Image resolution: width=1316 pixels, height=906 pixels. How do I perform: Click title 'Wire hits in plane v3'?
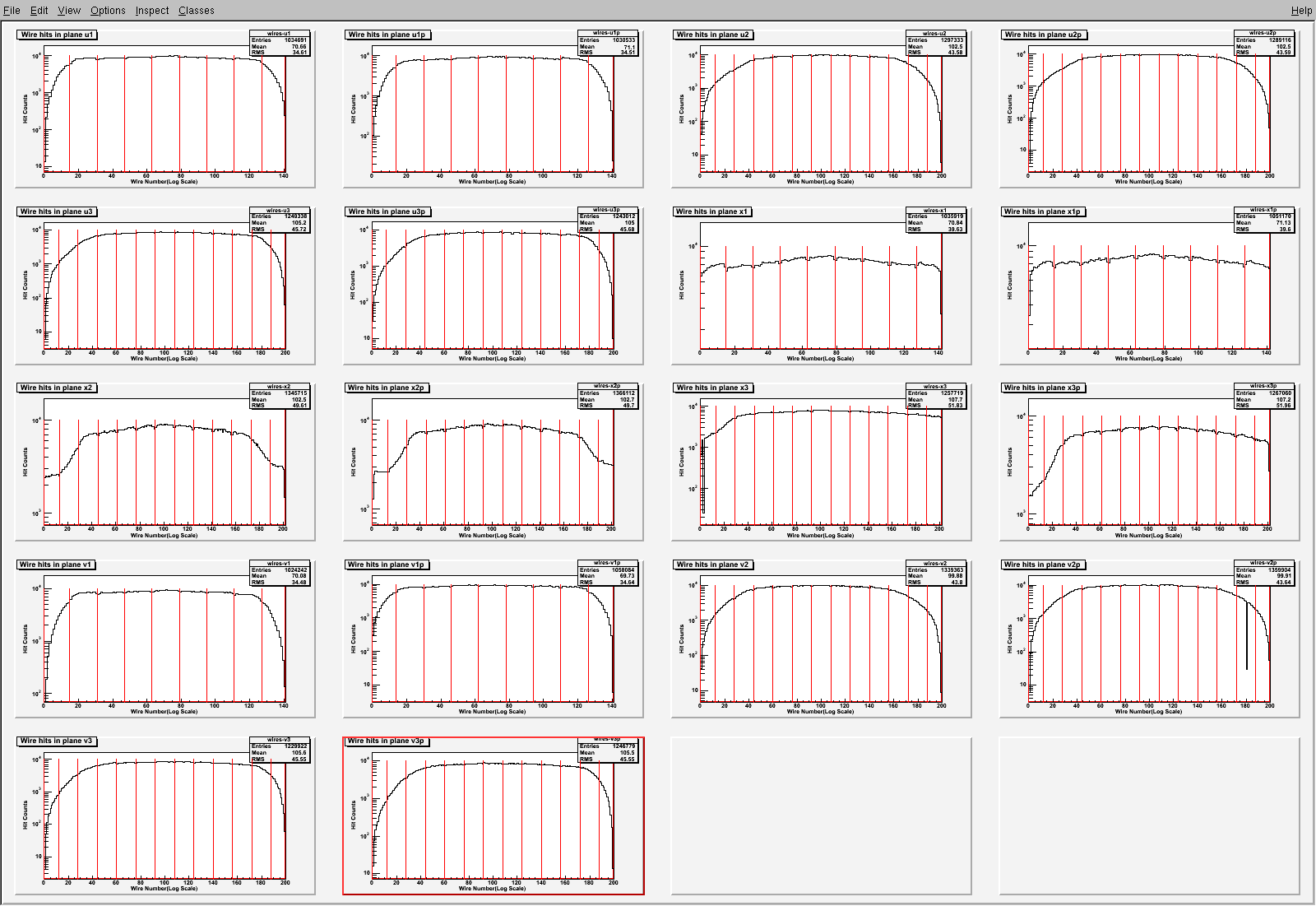point(57,741)
